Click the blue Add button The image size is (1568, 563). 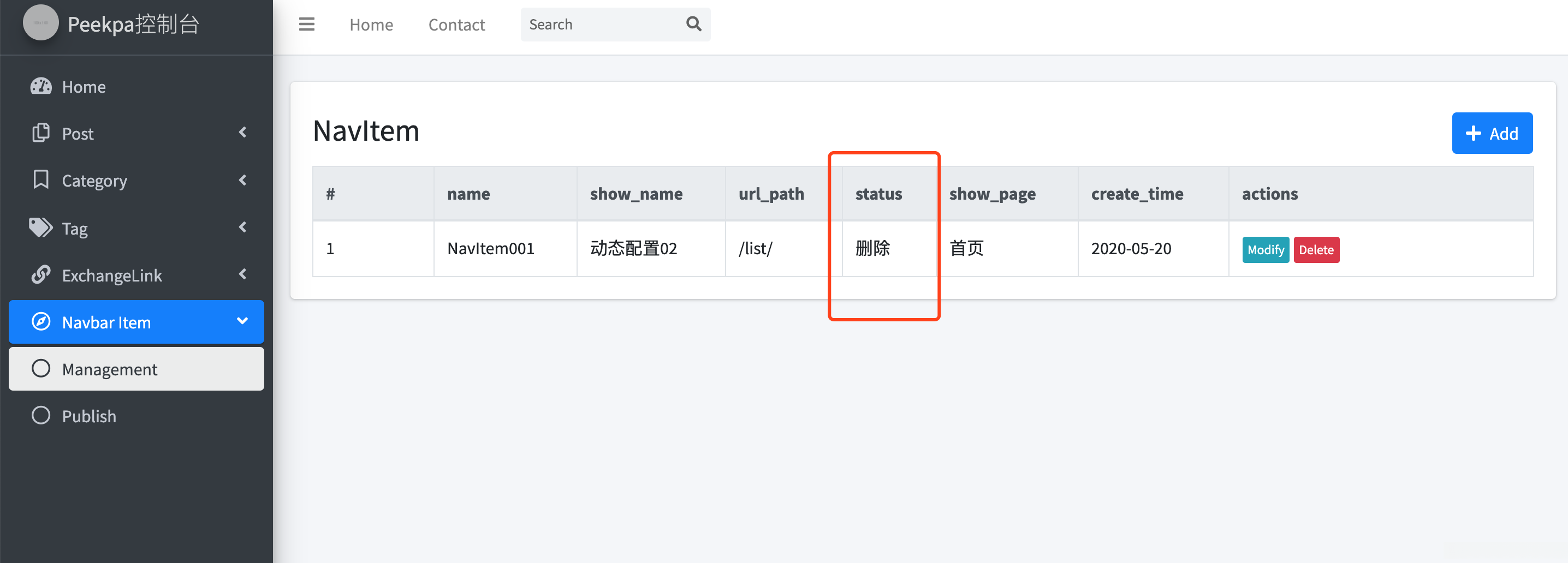coord(1492,133)
